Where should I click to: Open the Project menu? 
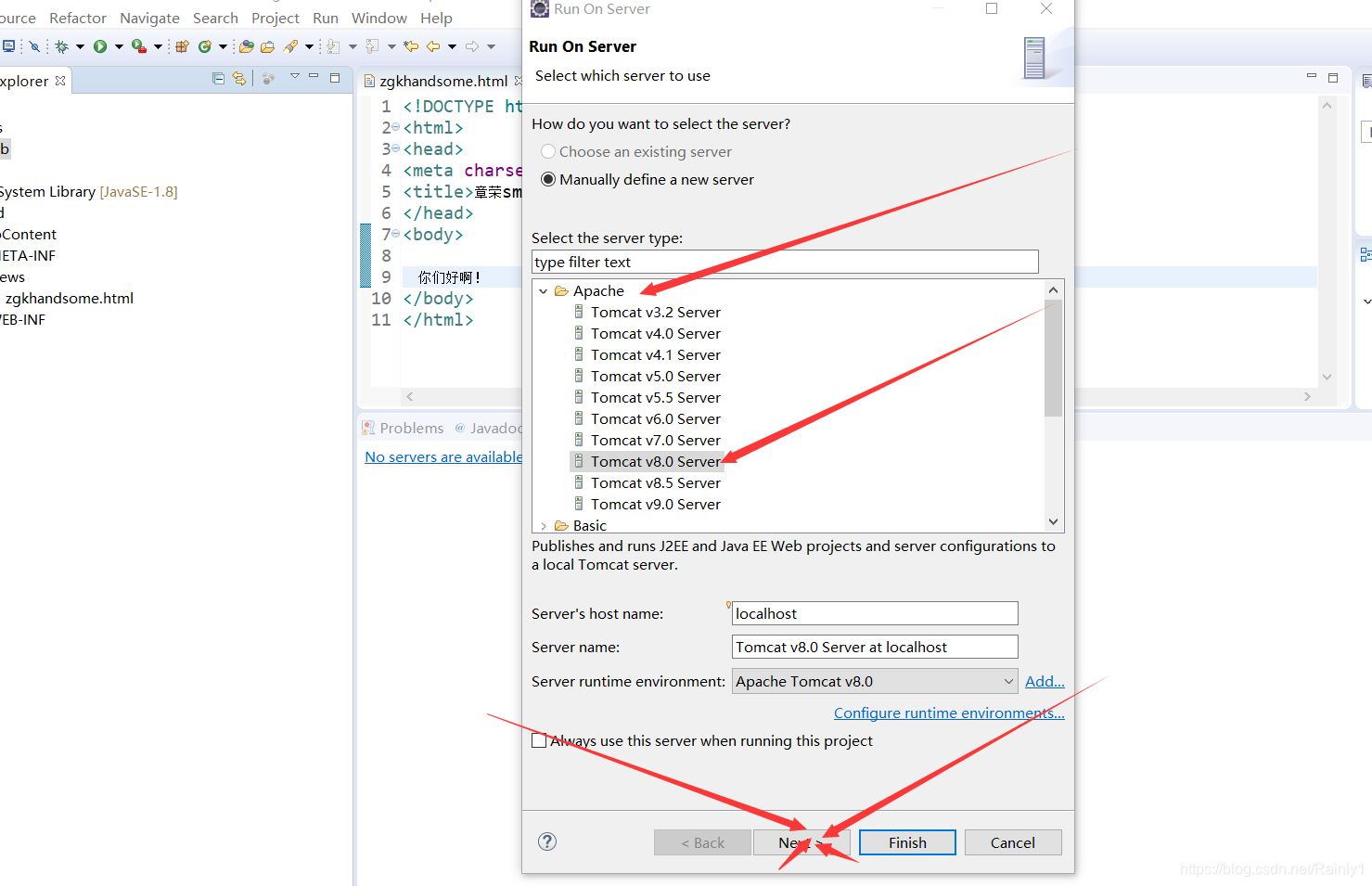coord(276,18)
